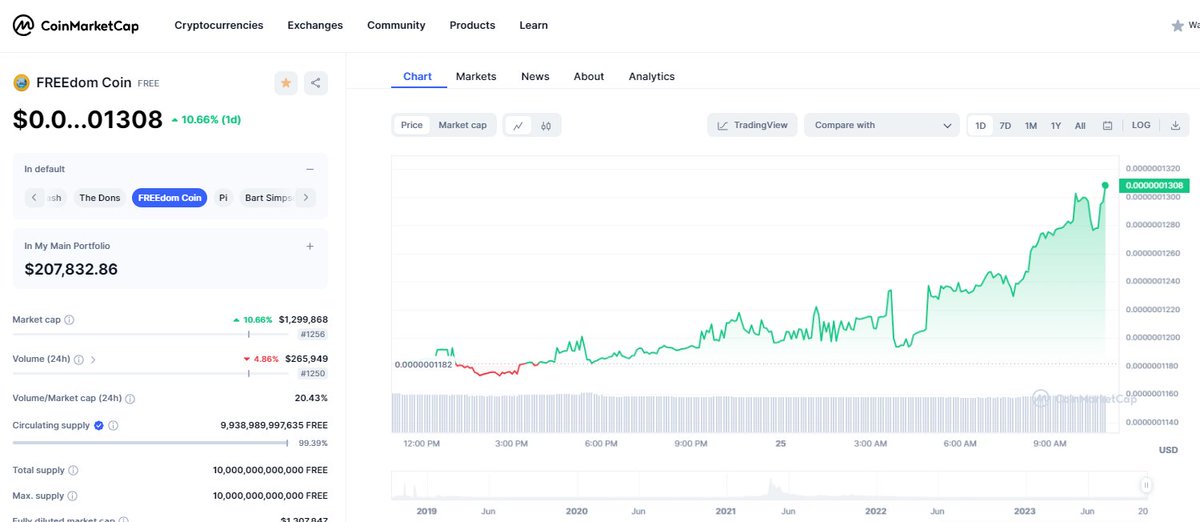Click the 2021 timeline overview label
The width and height of the screenshot is (1200, 522).
[x=726, y=511]
